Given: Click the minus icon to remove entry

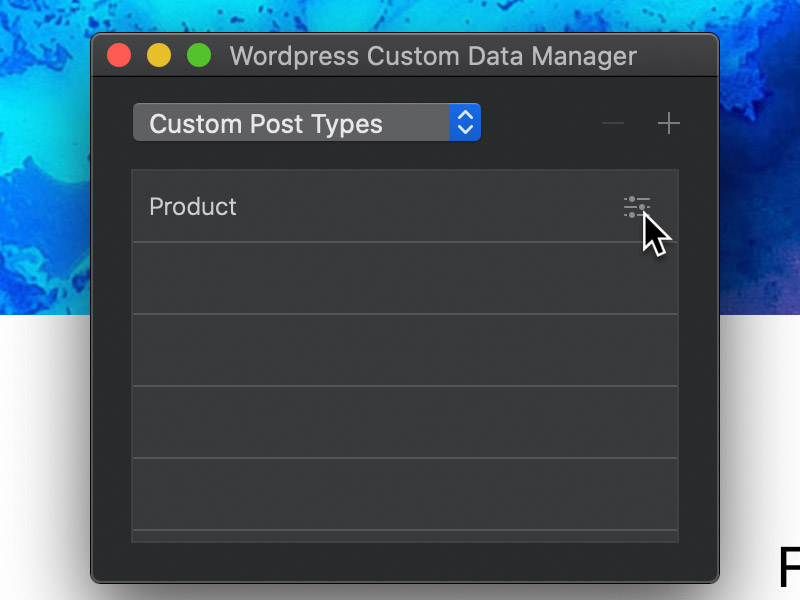Looking at the screenshot, I should [x=613, y=124].
